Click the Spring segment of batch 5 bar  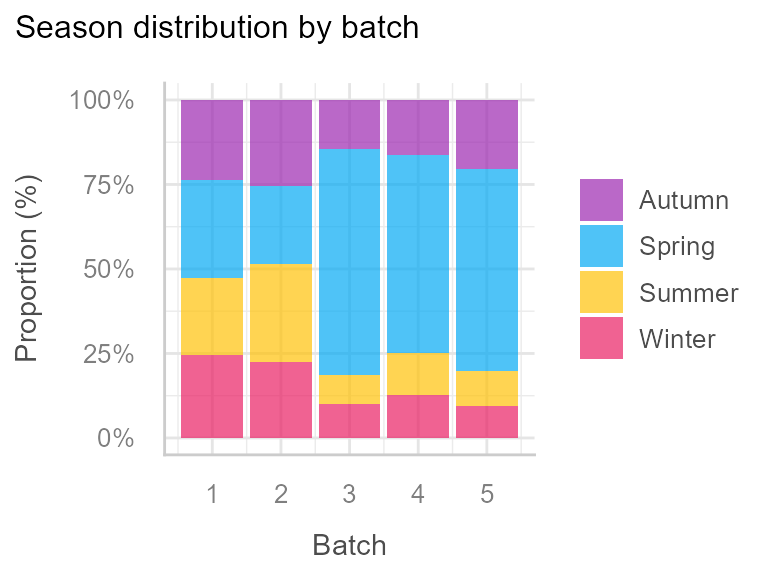[x=487, y=270]
